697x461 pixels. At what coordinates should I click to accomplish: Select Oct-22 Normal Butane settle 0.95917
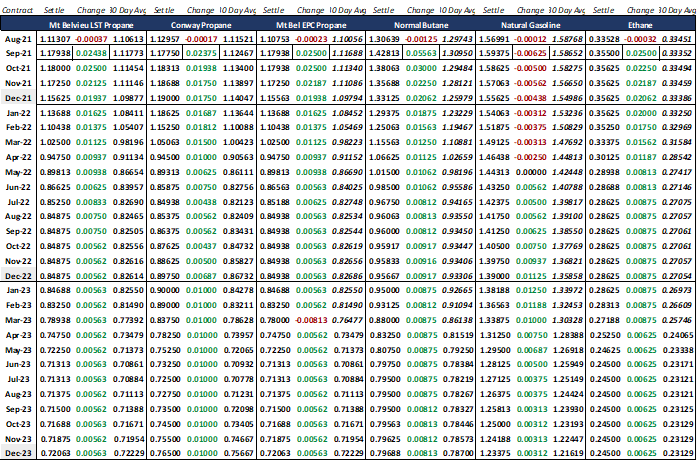pyautogui.click(x=385, y=246)
